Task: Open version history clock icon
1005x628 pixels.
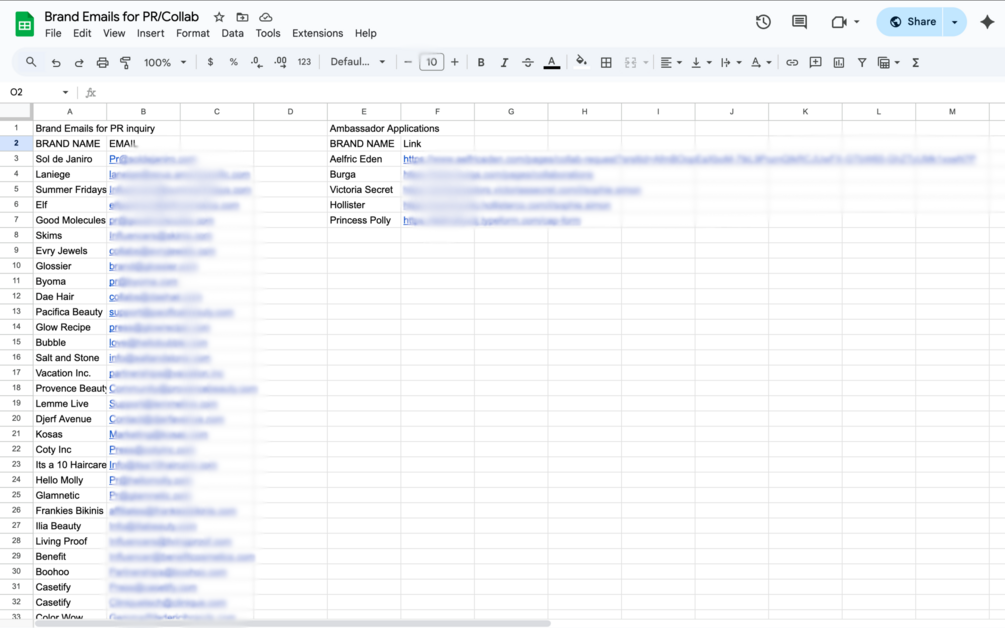Action: tap(763, 22)
